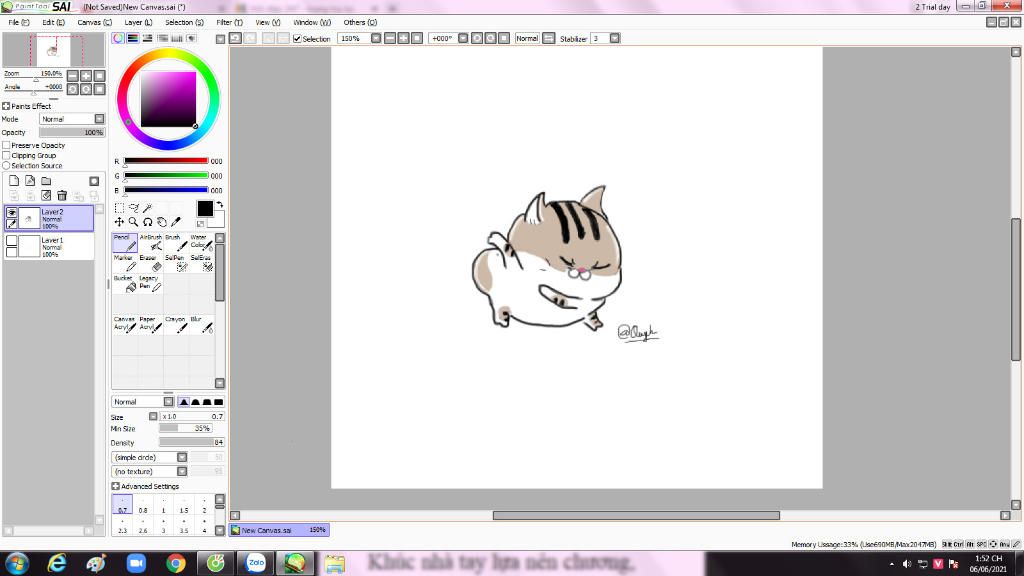Expand Advanced Settings
Viewport: 1024px width, 576px height.
coord(116,487)
